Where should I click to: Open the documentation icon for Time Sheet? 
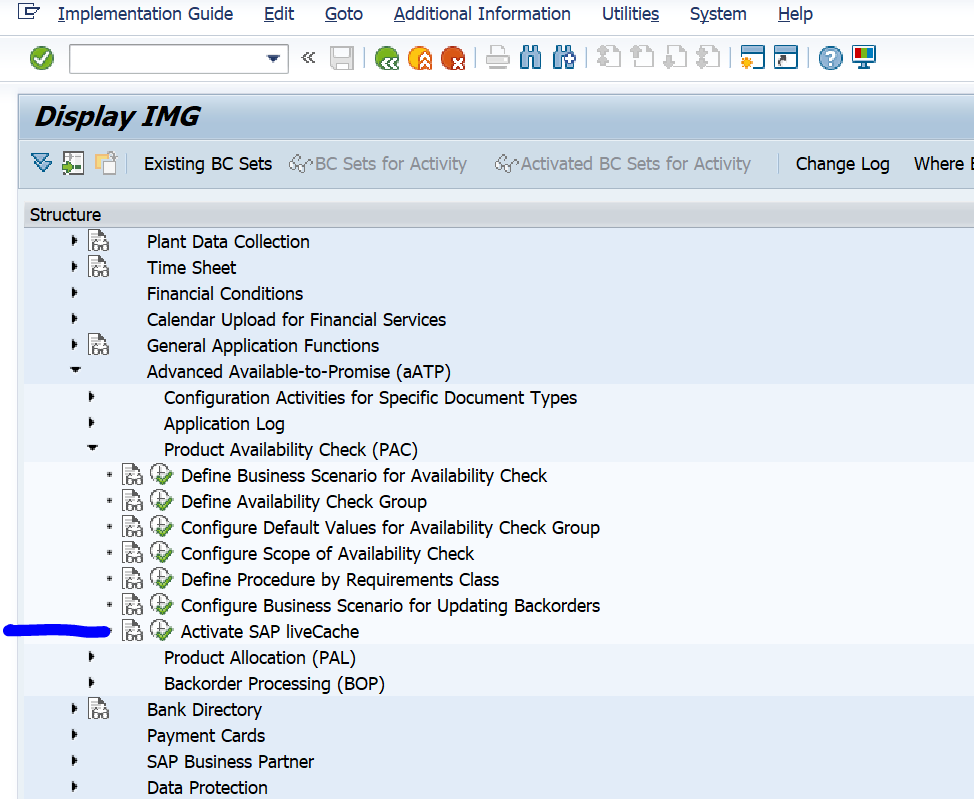click(99, 267)
